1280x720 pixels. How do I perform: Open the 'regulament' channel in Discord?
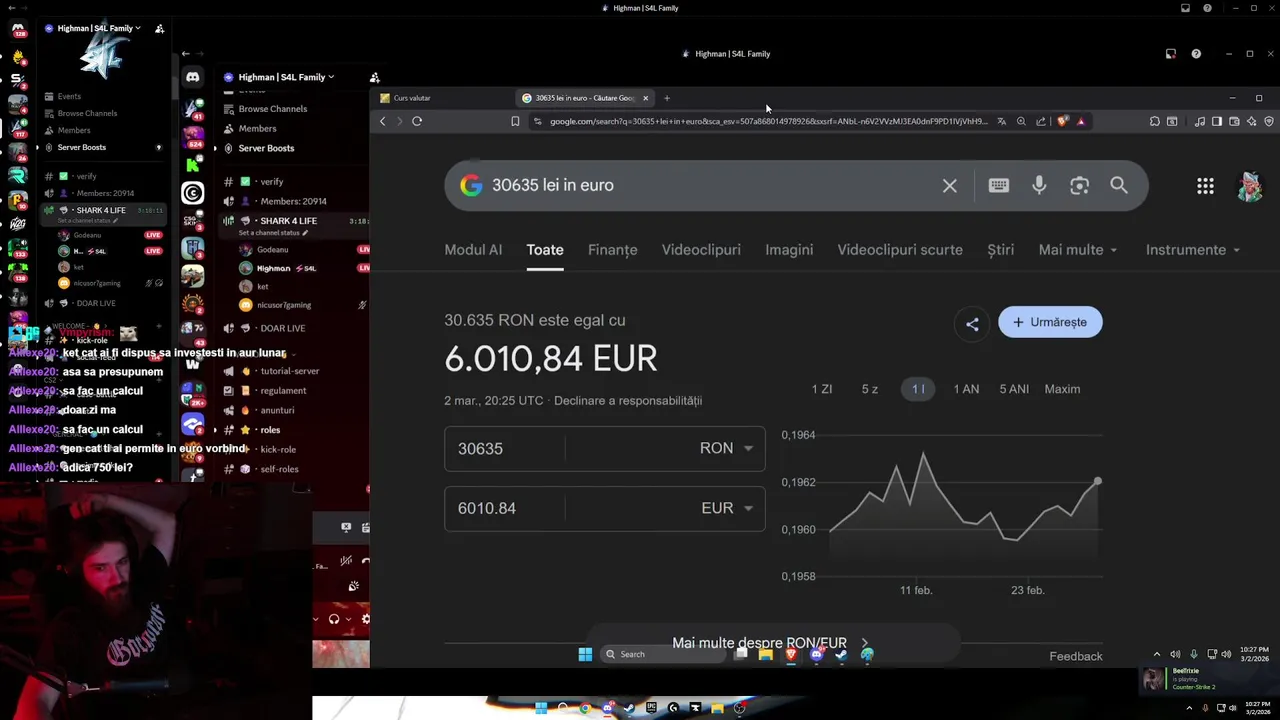(283, 391)
